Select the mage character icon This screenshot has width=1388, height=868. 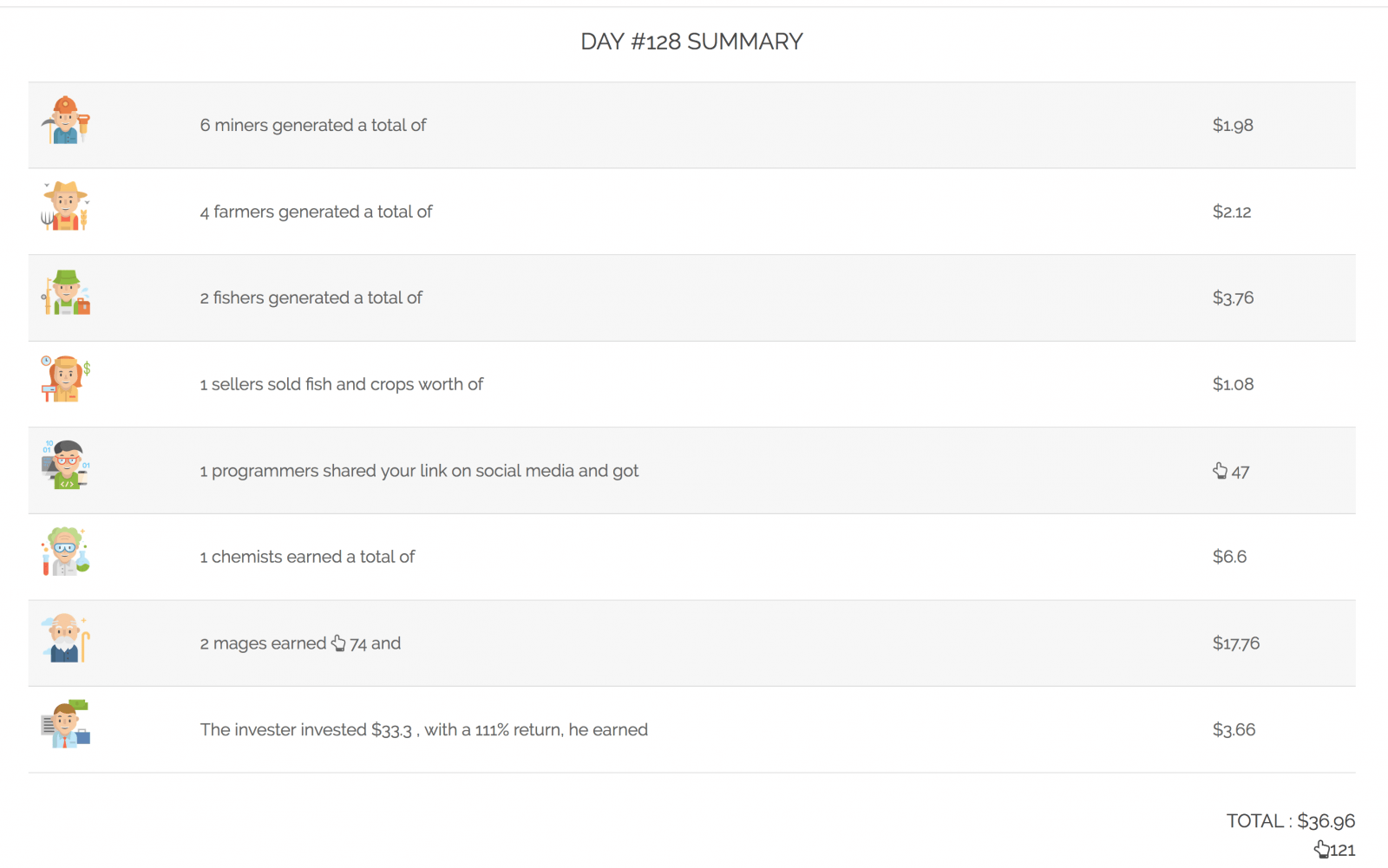click(66, 638)
